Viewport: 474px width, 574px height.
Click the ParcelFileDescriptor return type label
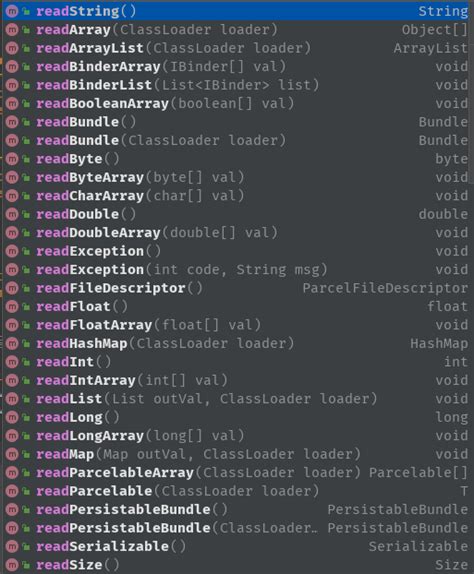click(x=385, y=288)
